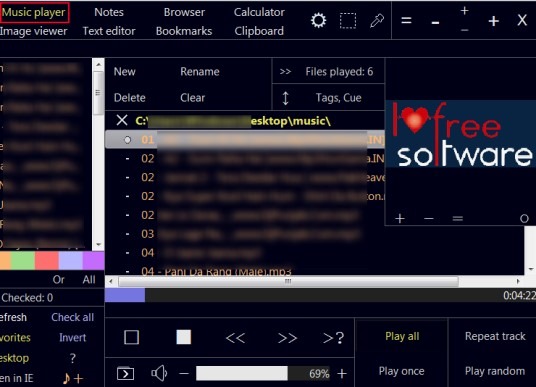The image size is (536, 387).
Task: Expand the Files played >> panel
Action: click(x=285, y=71)
